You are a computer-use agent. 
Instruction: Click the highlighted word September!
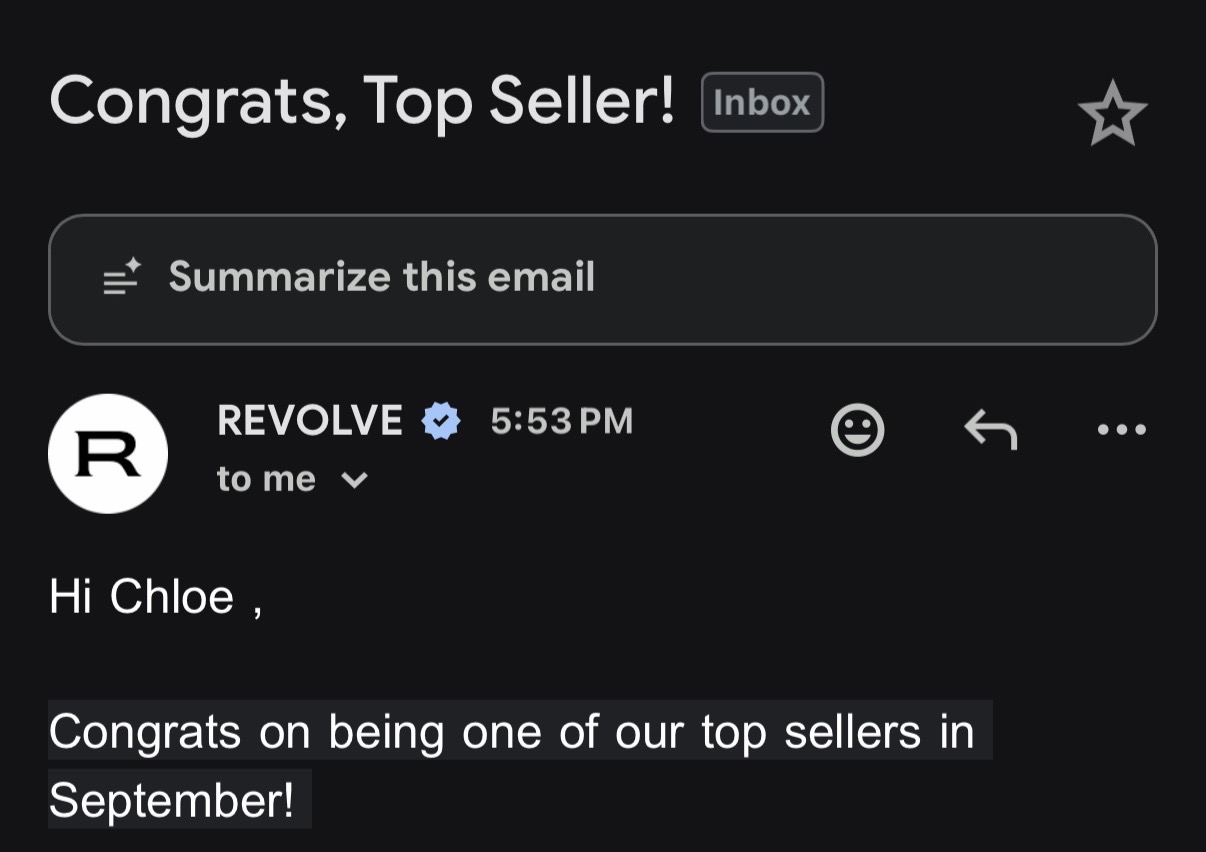pyautogui.click(x=171, y=800)
